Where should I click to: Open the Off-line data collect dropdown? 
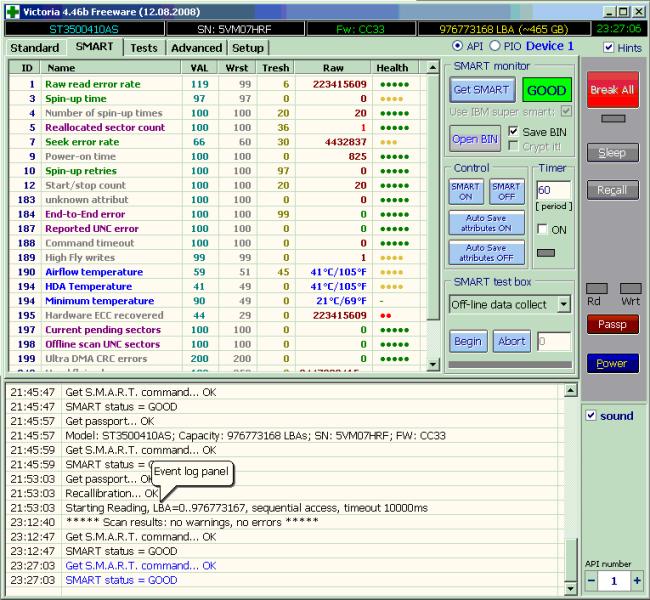click(x=562, y=304)
